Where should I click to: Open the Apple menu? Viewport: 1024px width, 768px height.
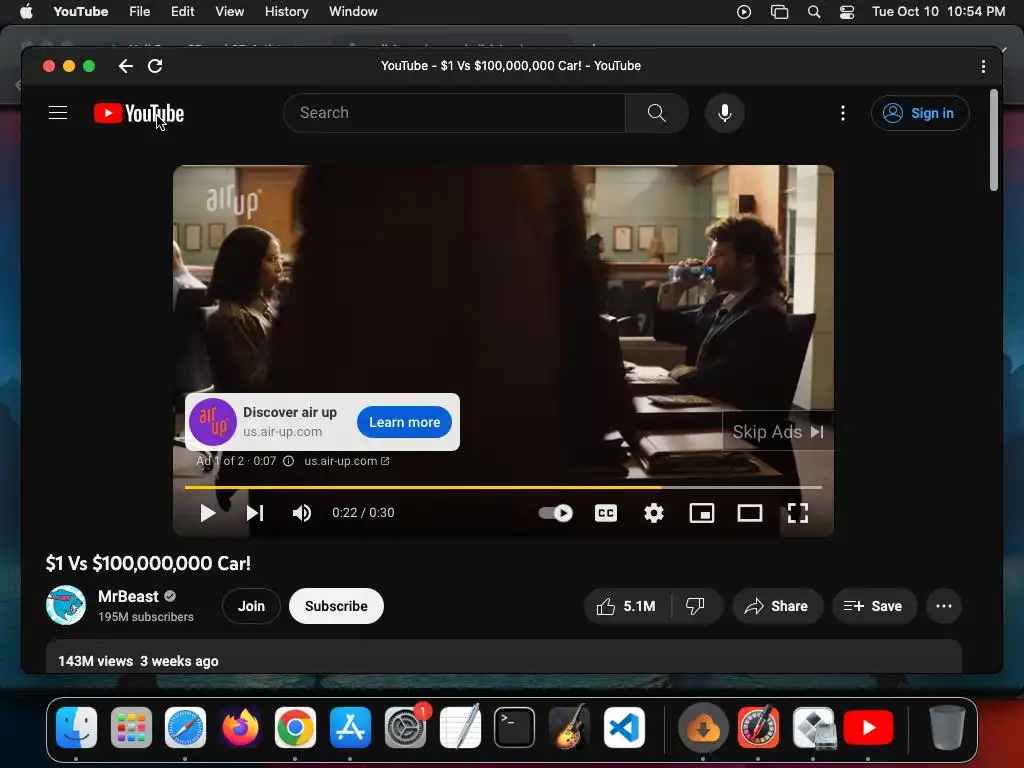click(26, 12)
